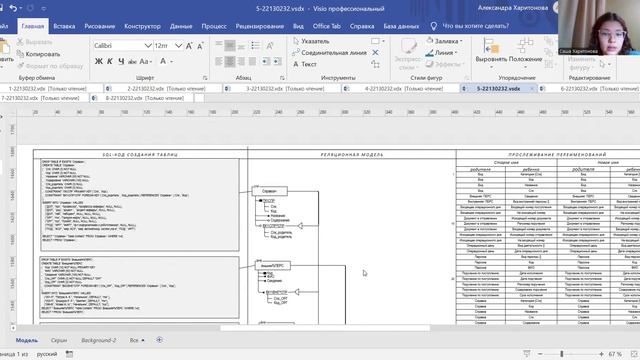Image resolution: width=640 pixels, height=360 pixels.
Task: Click the decrease indent icon
Action: [x=266, y=61]
